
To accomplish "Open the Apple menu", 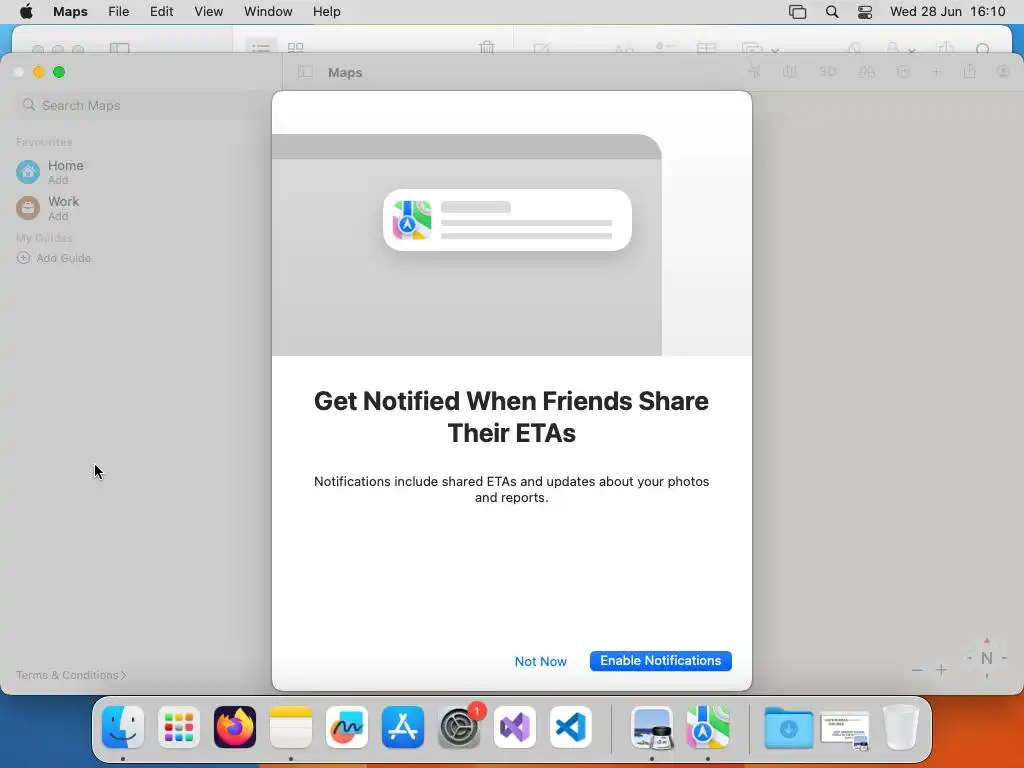I will [x=26, y=12].
